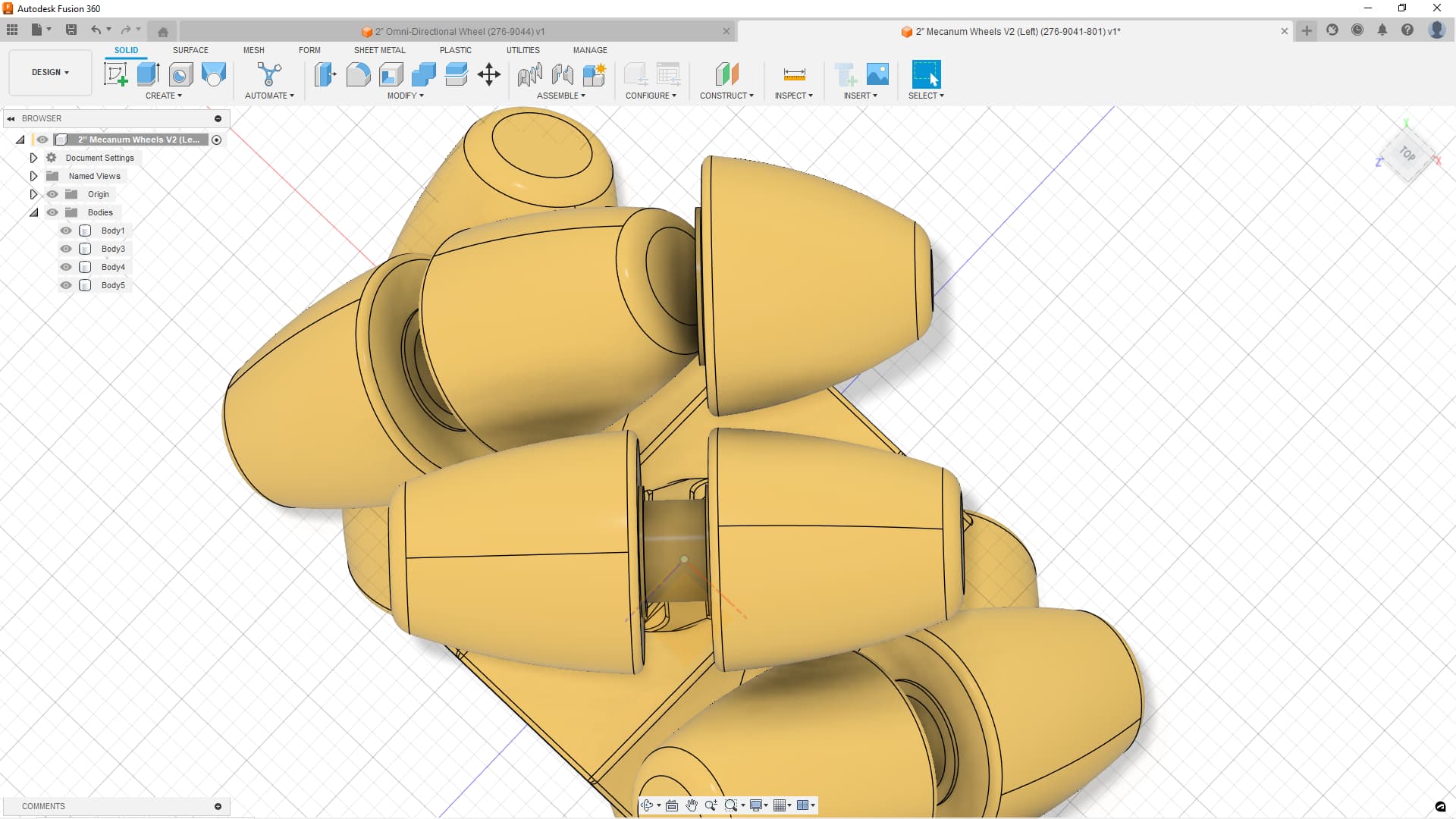Screen dimensions: 1456x819
Task: Open the Data Panel grid icon
Action: (12, 30)
